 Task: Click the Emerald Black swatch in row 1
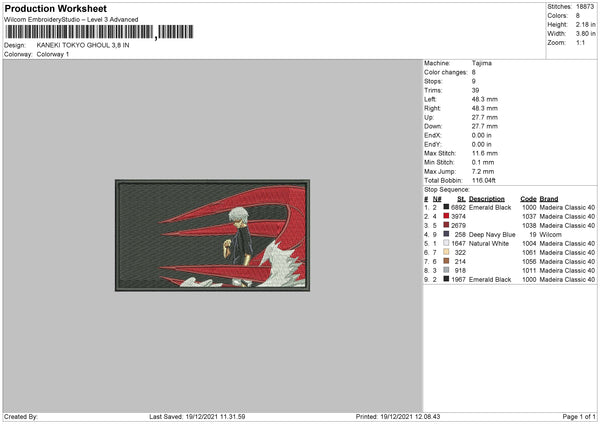(446, 207)
